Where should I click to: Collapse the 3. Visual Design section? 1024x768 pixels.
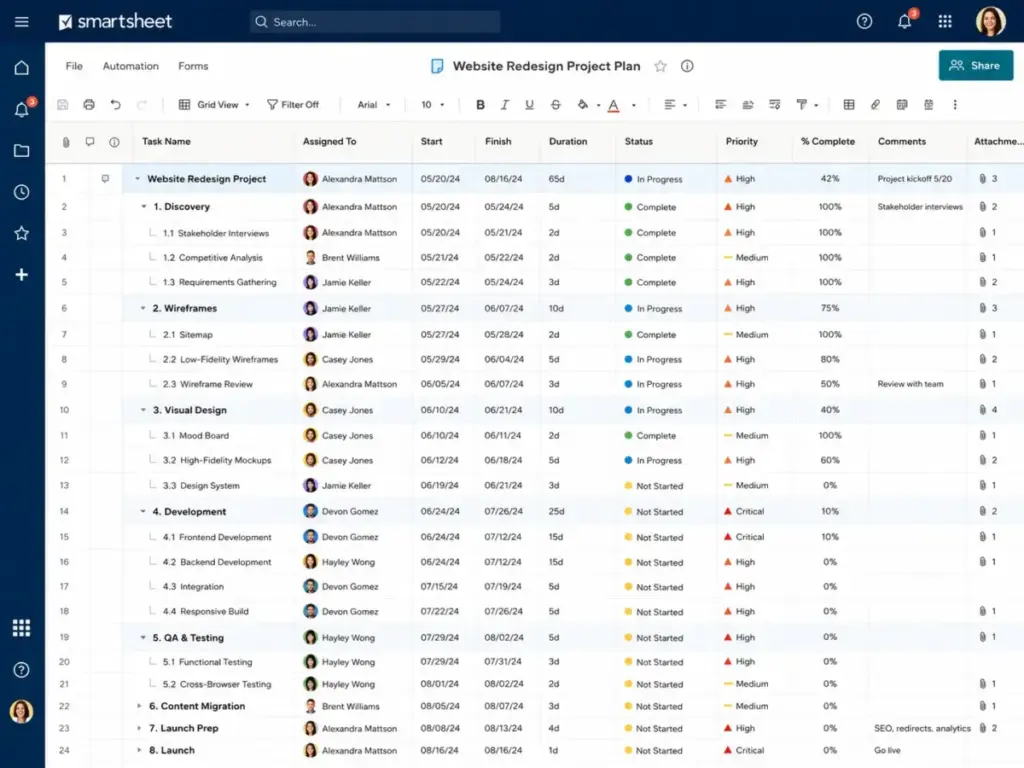coord(143,410)
